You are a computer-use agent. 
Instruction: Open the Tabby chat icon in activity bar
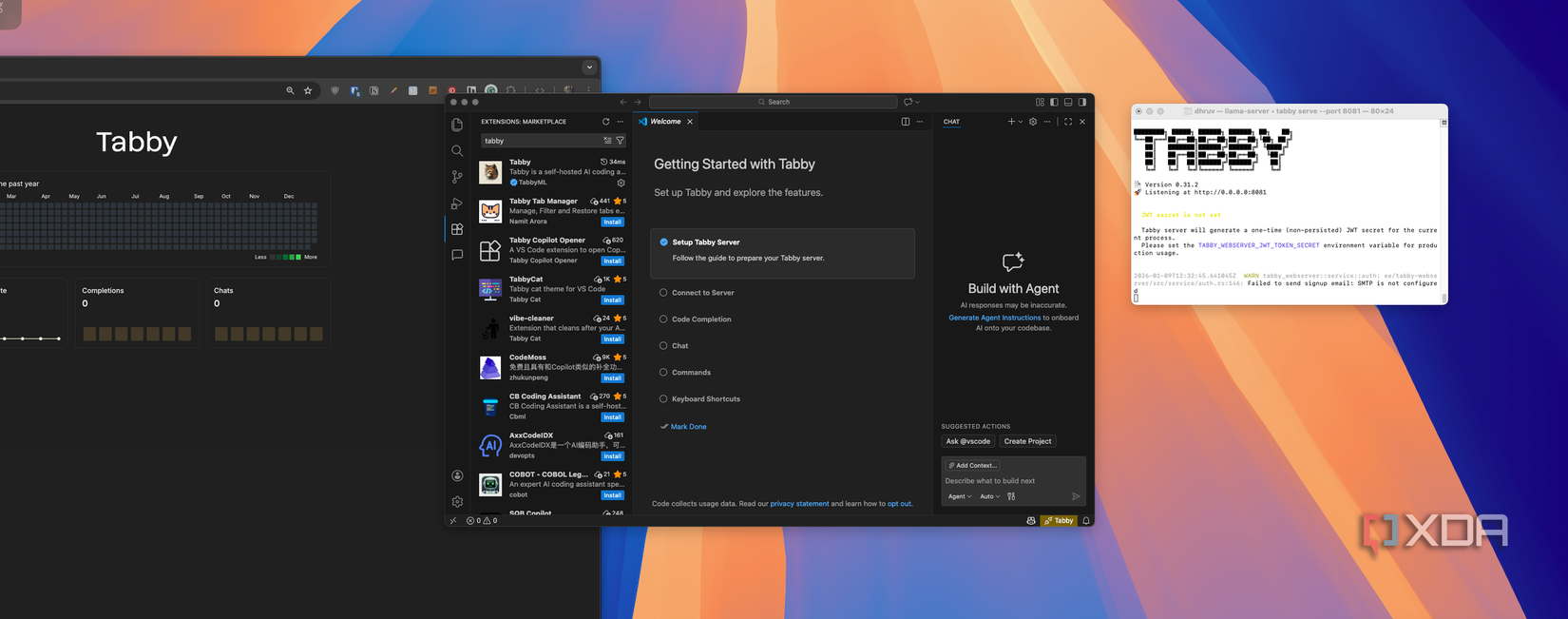coord(457,255)
